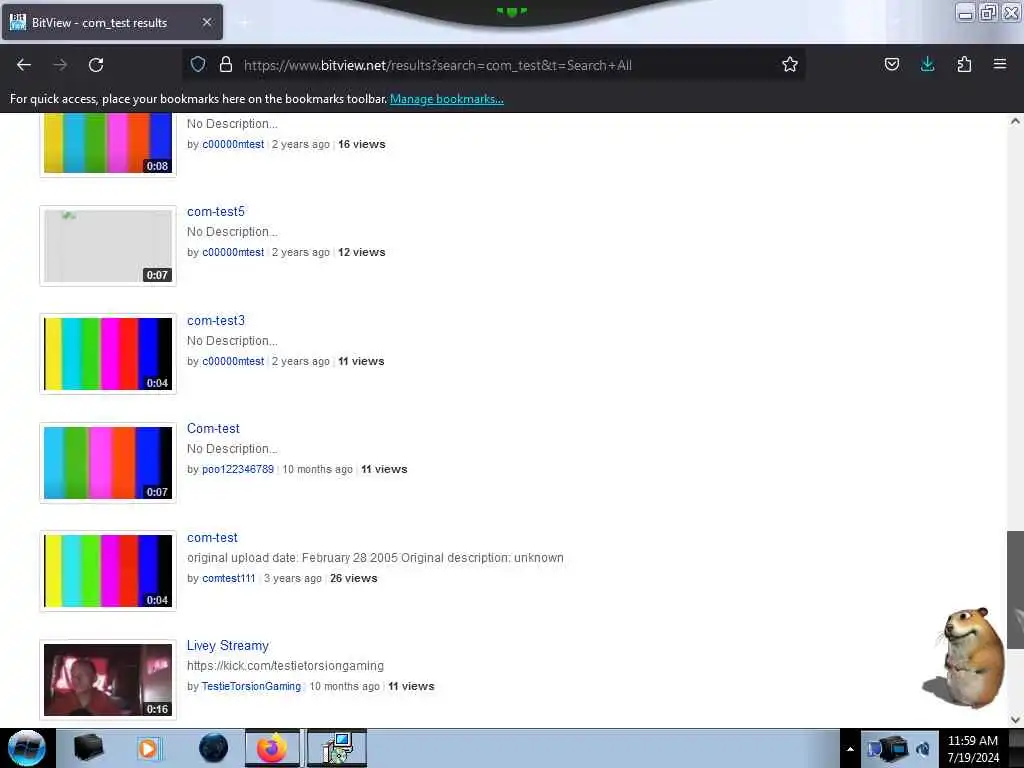Switch to Firefox in the taskbar
Screen dimensions: 1024x768
pos(272,748)
